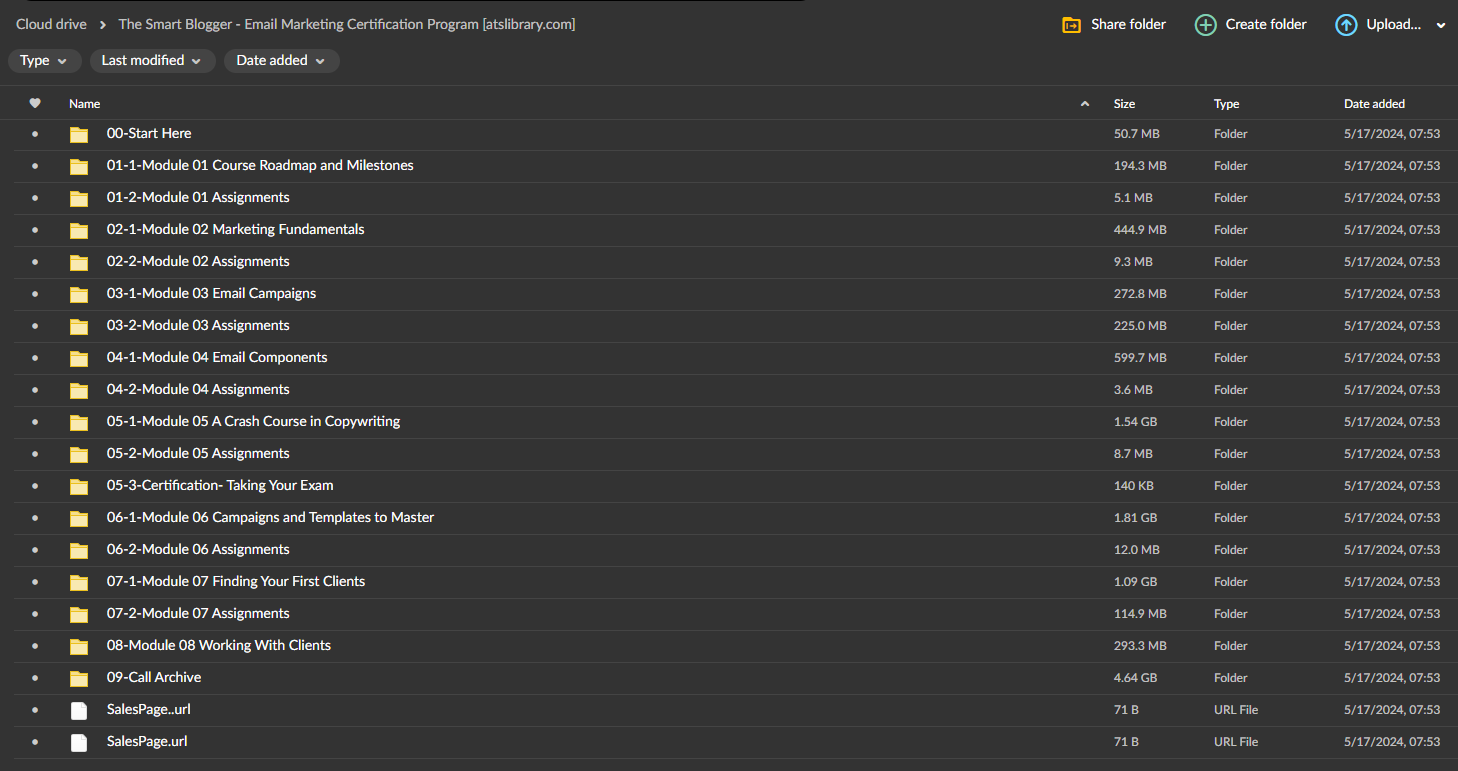Click folder icon for 02-2-Module 02 Assignments

[79, 262]
